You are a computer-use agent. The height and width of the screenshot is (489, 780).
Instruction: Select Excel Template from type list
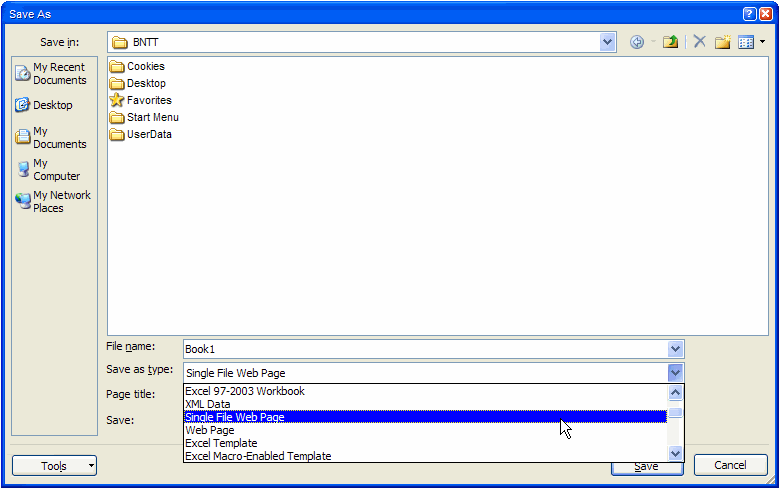pos(221,443)
